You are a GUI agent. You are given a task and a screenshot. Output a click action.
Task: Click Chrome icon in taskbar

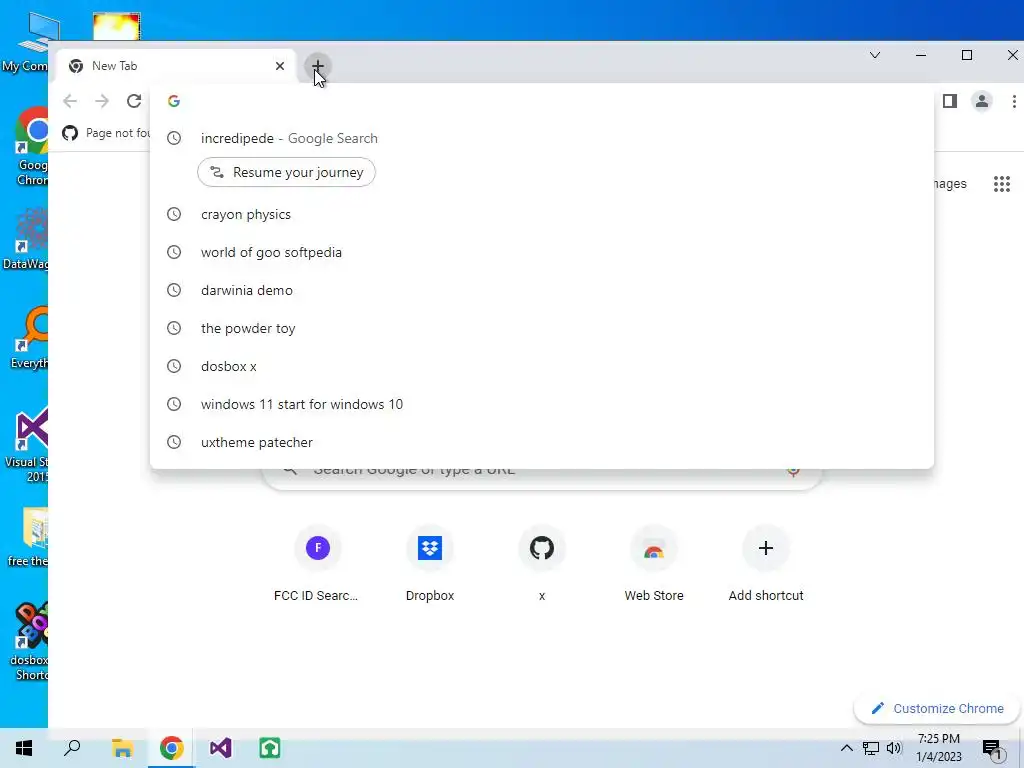coord(172,748)
